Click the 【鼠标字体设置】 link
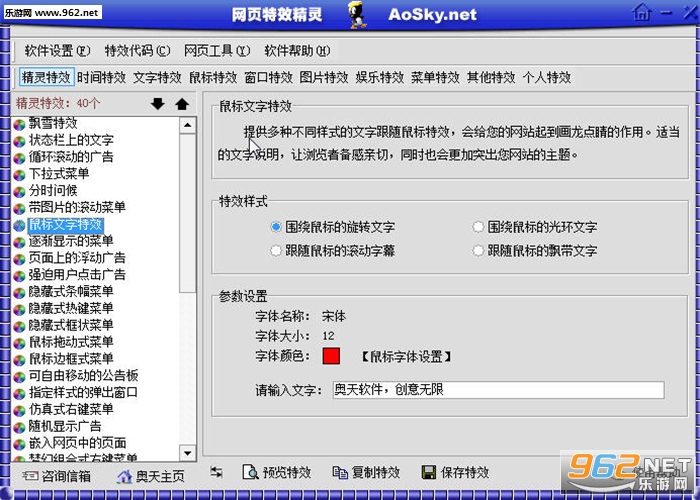The width and height of the screenshot is (700, 500). tap(405, 357)
